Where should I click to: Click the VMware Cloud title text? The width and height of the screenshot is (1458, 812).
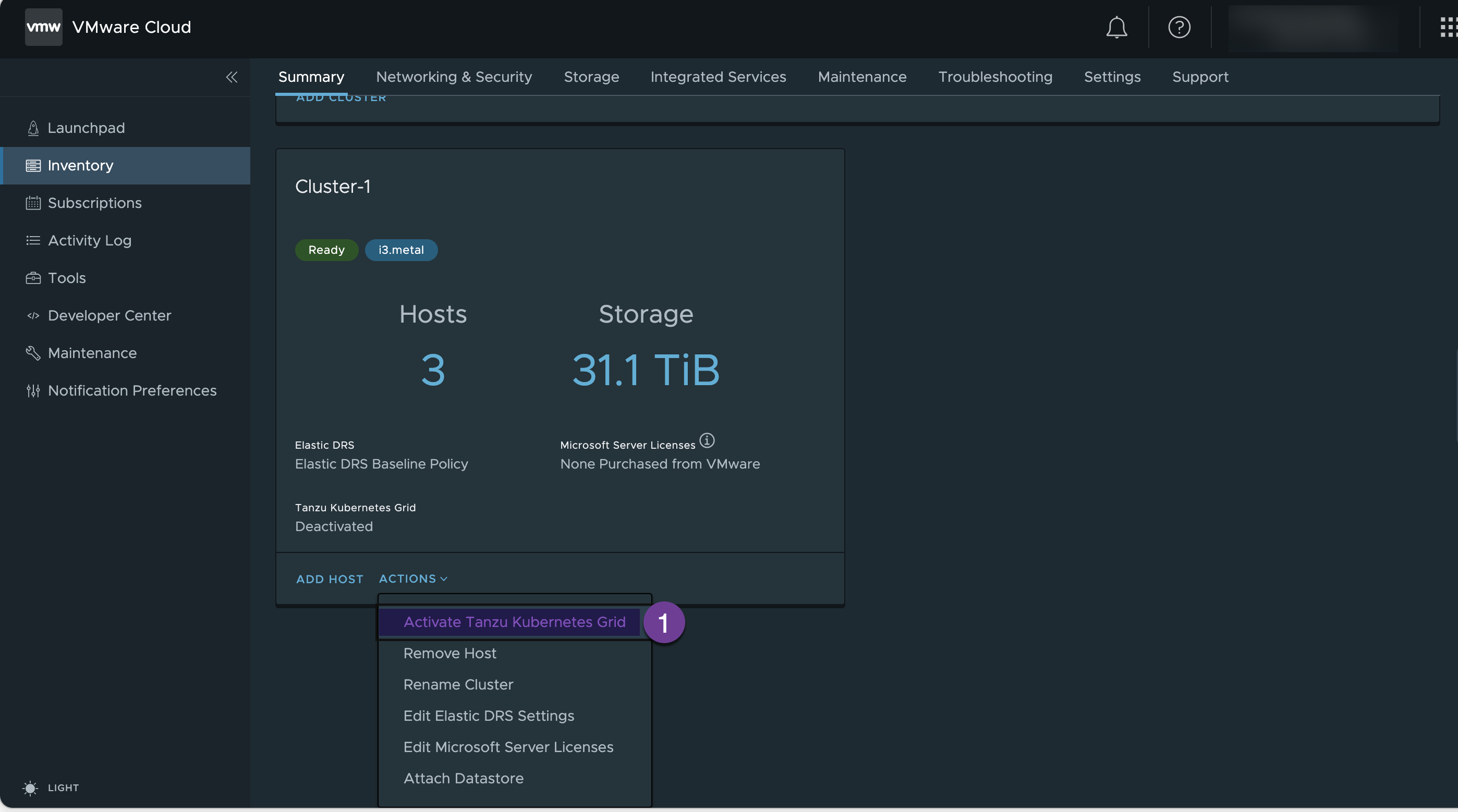click(x=132, y=27)
